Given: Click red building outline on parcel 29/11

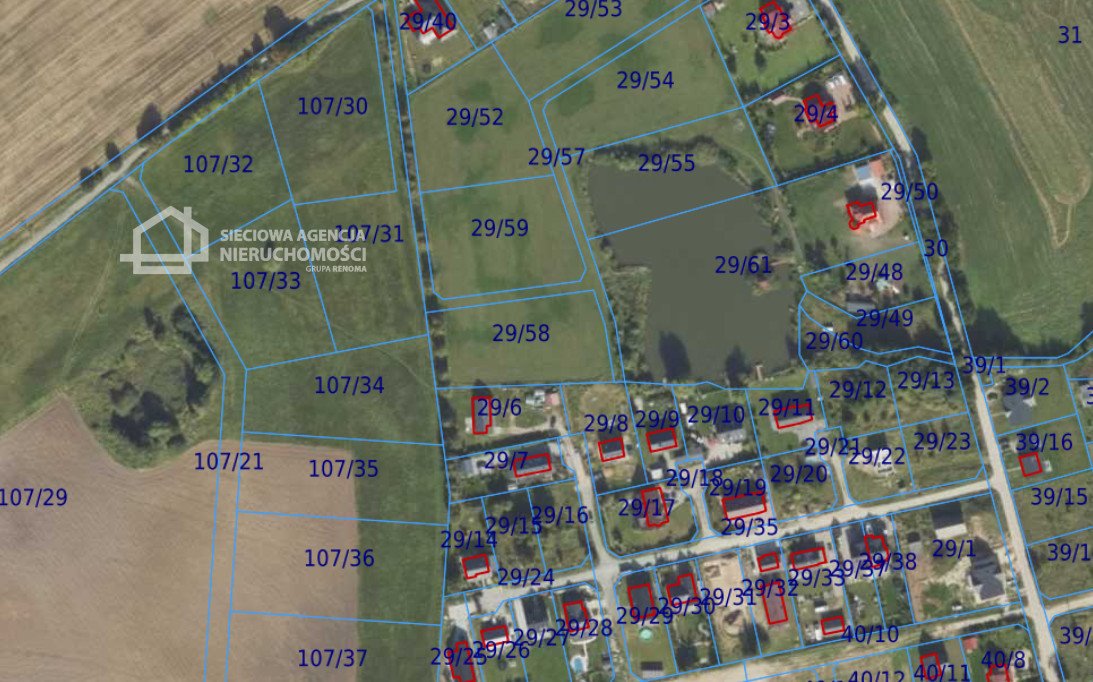Looking at the screenshot, I should pyautogui.click(x=793, y=416).
